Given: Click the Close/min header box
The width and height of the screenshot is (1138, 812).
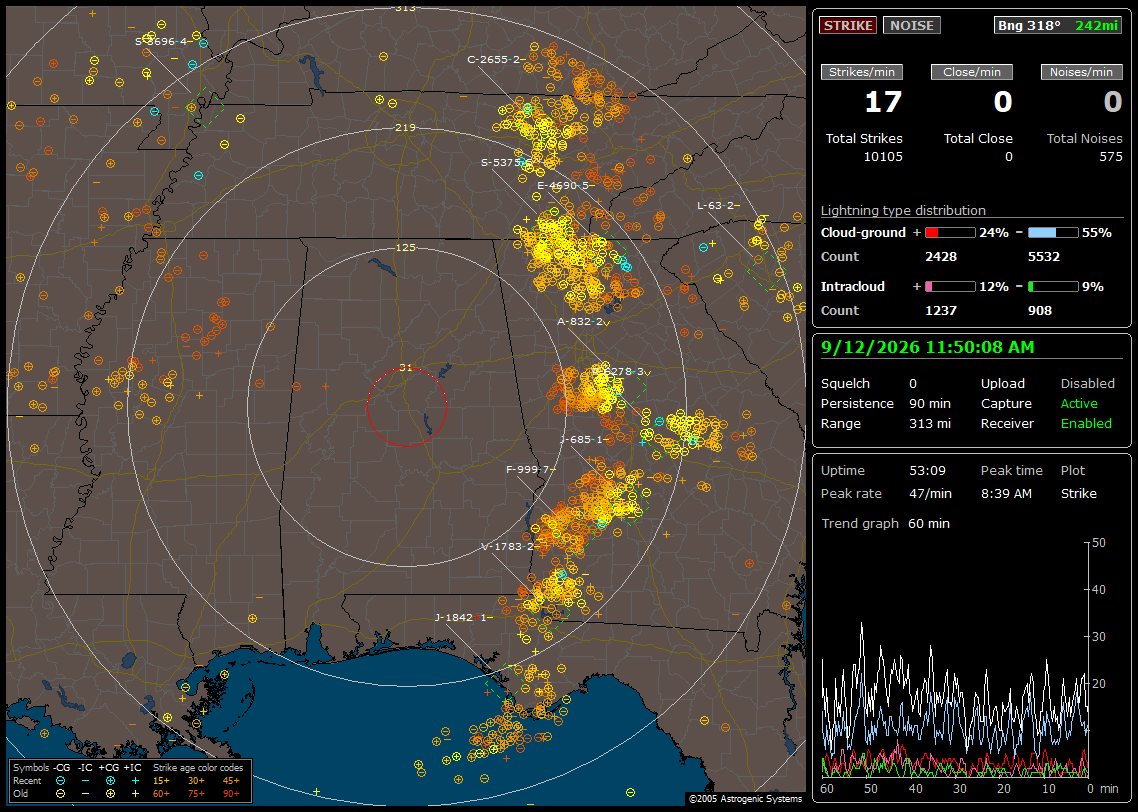Looking at the screenshot, I should pos(972,72).
